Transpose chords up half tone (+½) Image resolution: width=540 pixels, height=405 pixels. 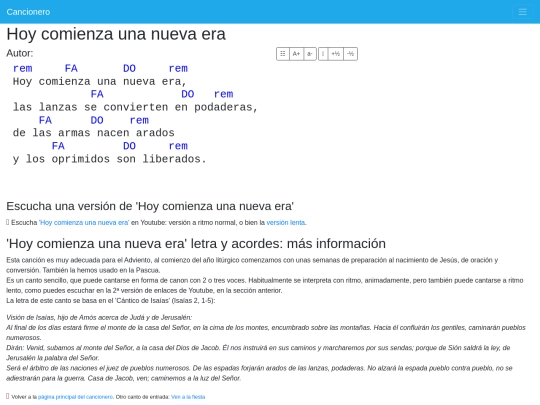click(335, 54)
